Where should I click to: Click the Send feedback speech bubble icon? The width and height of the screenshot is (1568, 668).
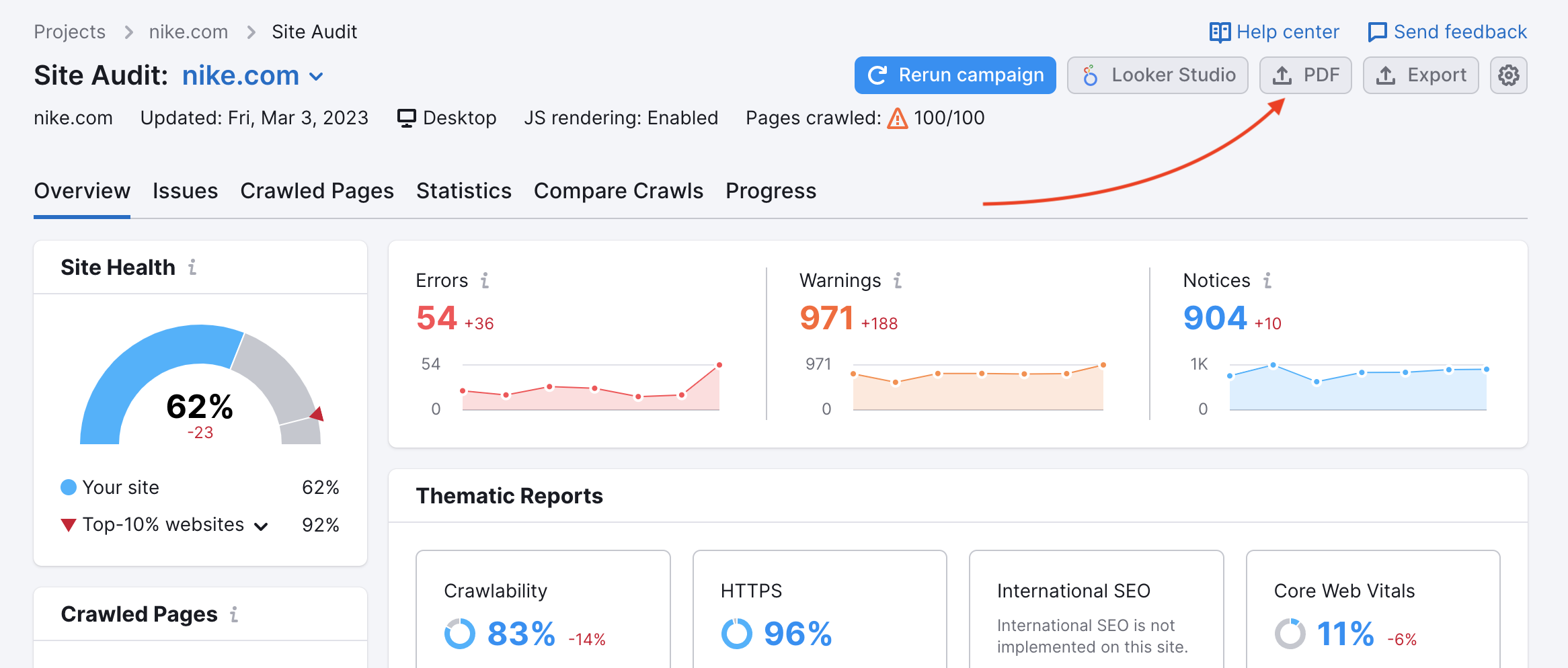[x=1377, y=32]
